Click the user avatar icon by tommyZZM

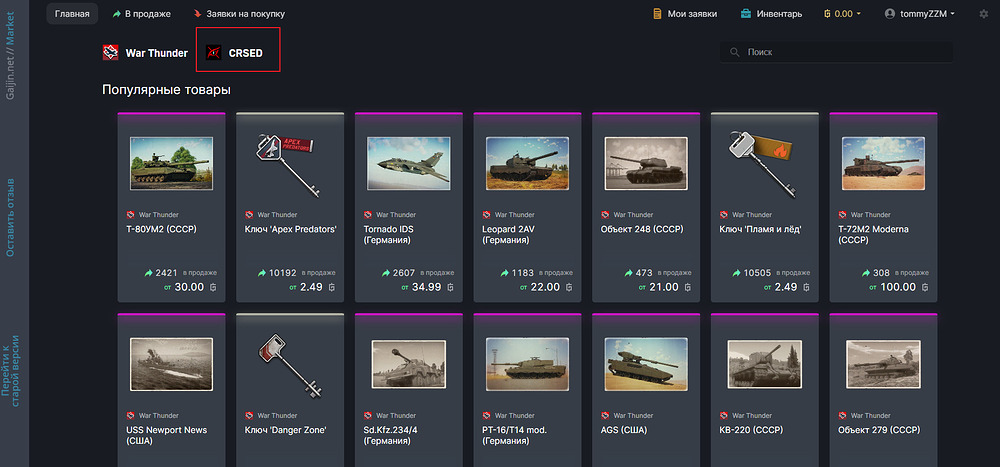pyautogui.click(x=890, y=13)
